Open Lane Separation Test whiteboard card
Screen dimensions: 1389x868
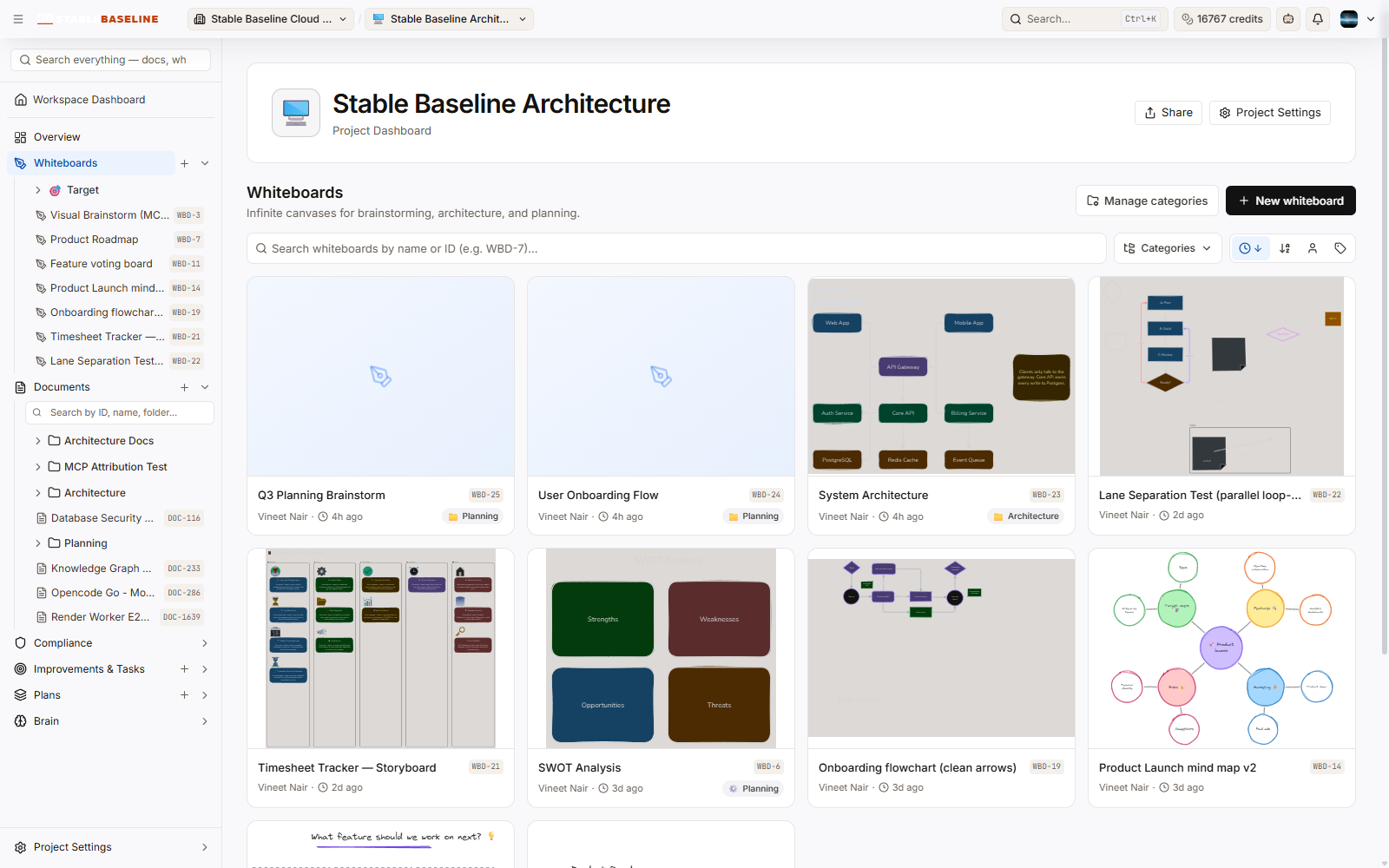tap(1221, 405)
